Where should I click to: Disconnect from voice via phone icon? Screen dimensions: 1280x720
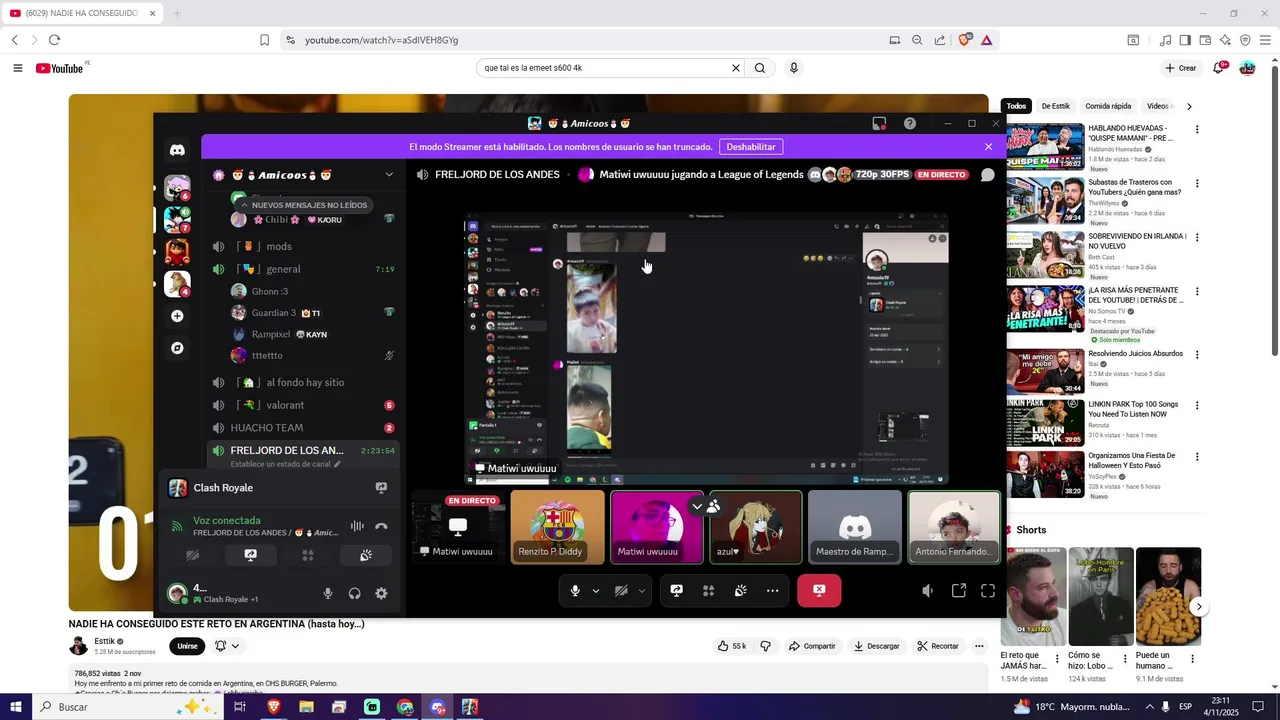[x=381, y=526]
